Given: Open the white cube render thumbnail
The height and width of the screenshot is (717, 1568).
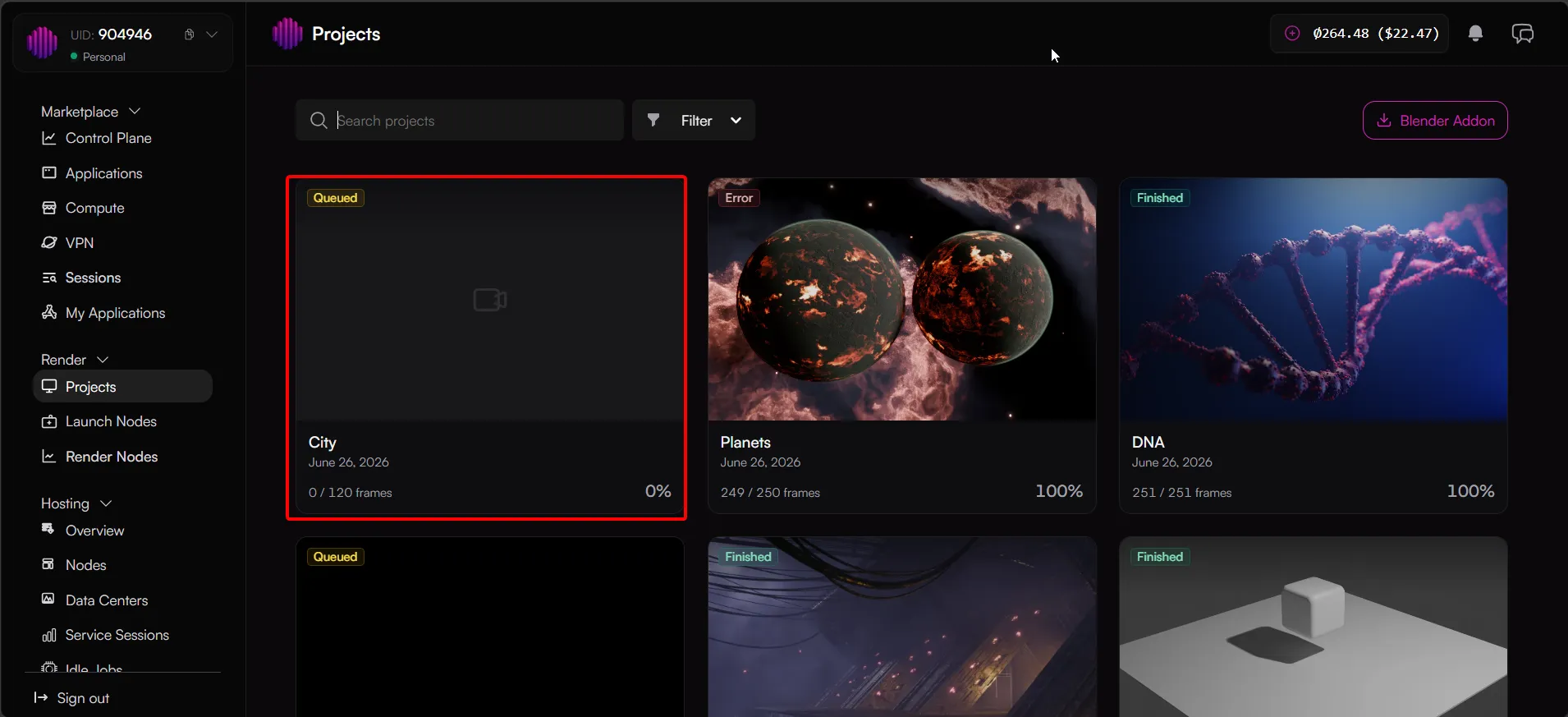Looking at the screenshot, I should pyautogui.click(x=1314, y=627).
